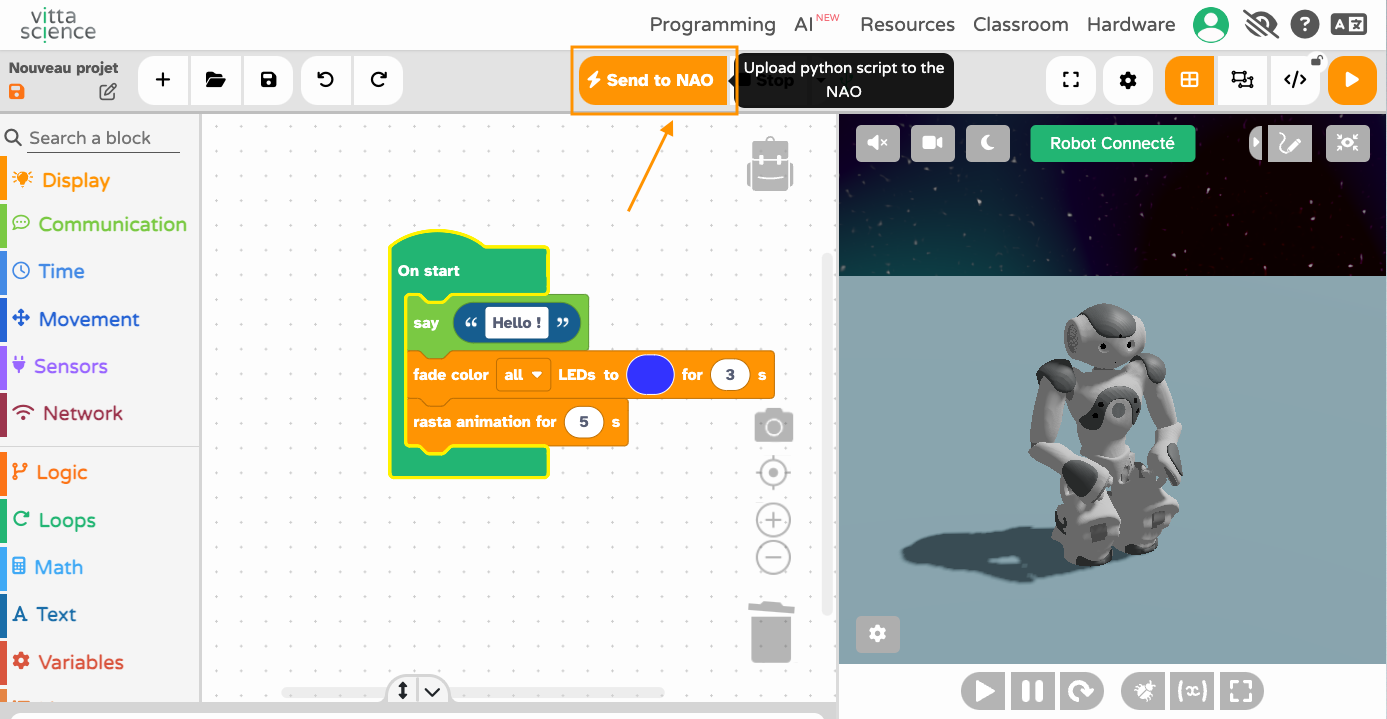This screenshot has height=719, width=1387.
Task: Open the simulator camera view options
Action: click(933, 143)
